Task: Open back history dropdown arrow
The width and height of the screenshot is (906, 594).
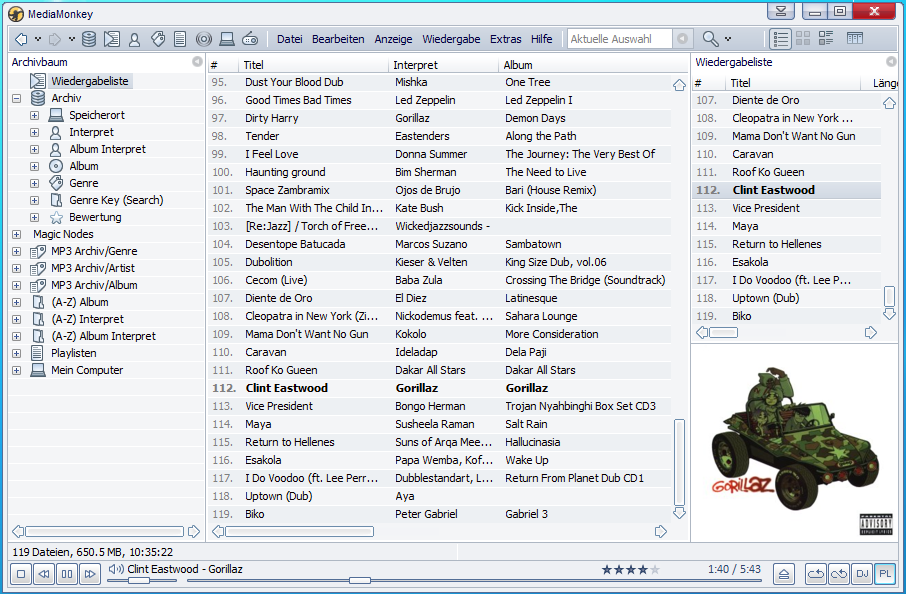Action: pyautogui.click(x=38, y=39)
